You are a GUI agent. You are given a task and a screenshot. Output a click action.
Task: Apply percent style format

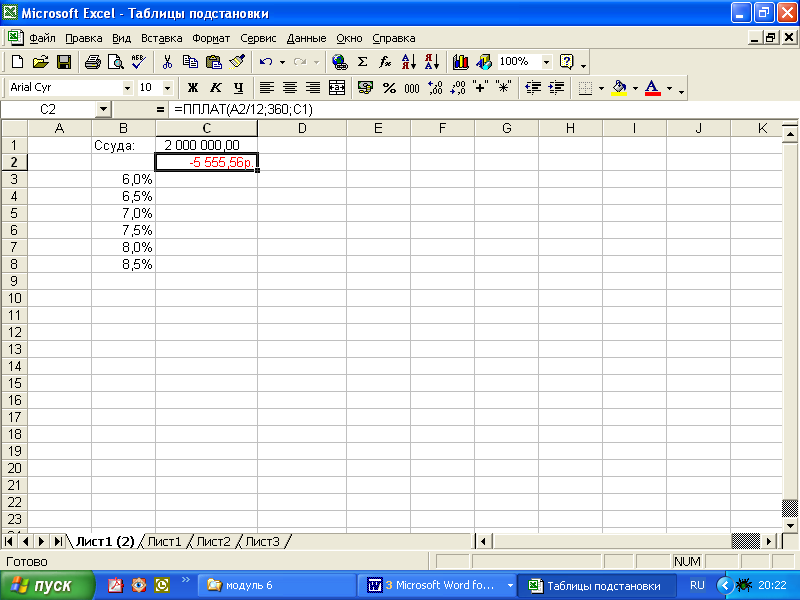pyautogui.click(x=389, y=88)
